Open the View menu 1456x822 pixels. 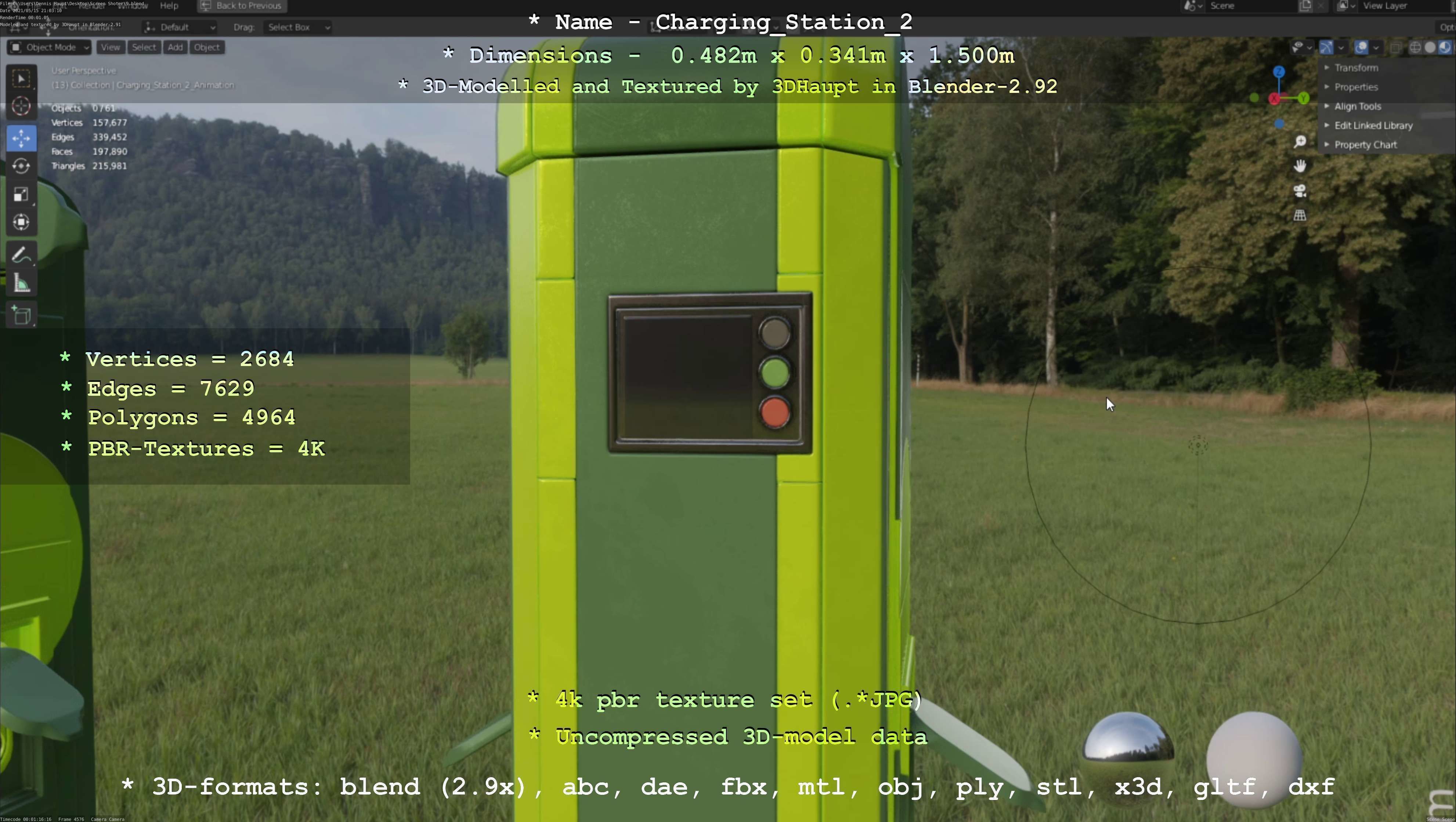(110, 47)
